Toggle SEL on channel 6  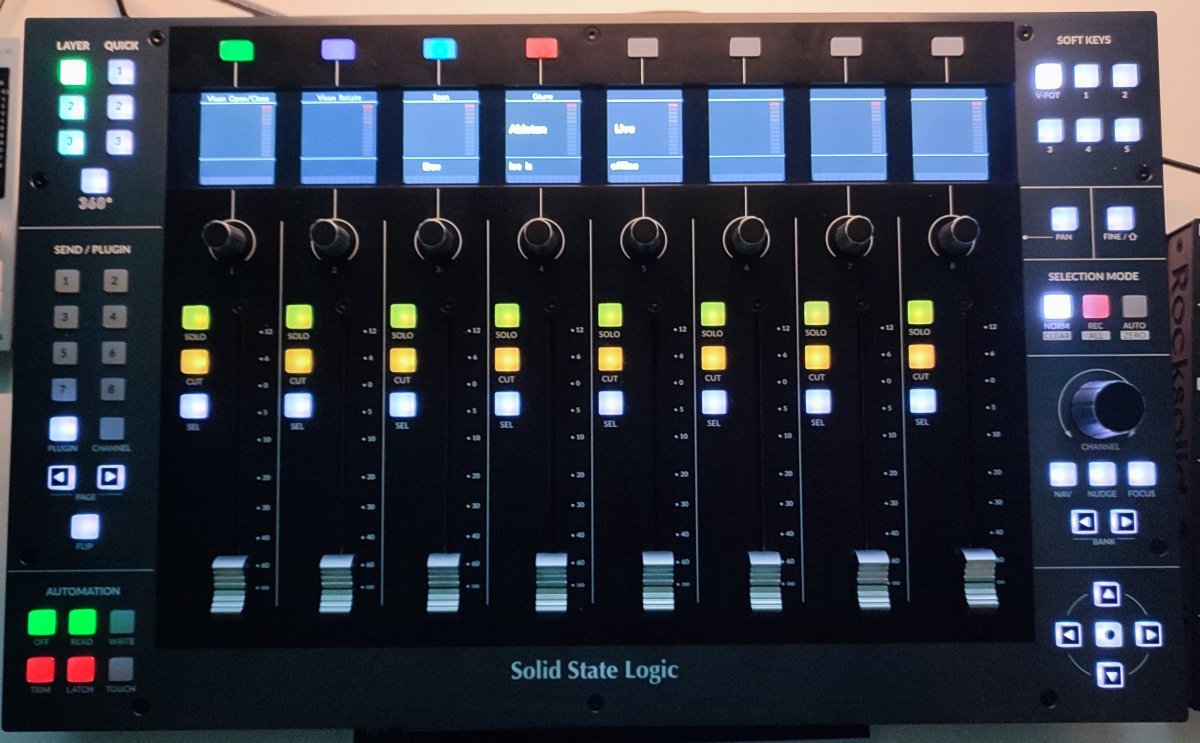tap(714, 402)
